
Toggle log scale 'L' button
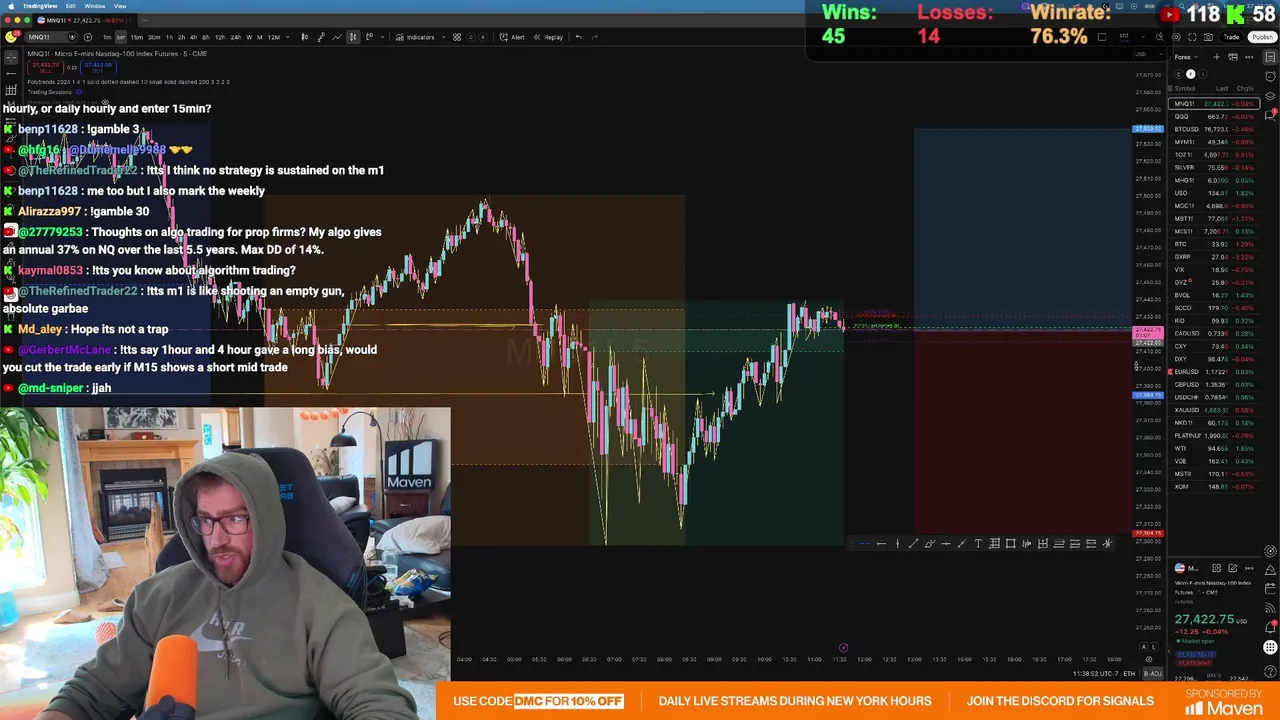[x=1153, y=647]
